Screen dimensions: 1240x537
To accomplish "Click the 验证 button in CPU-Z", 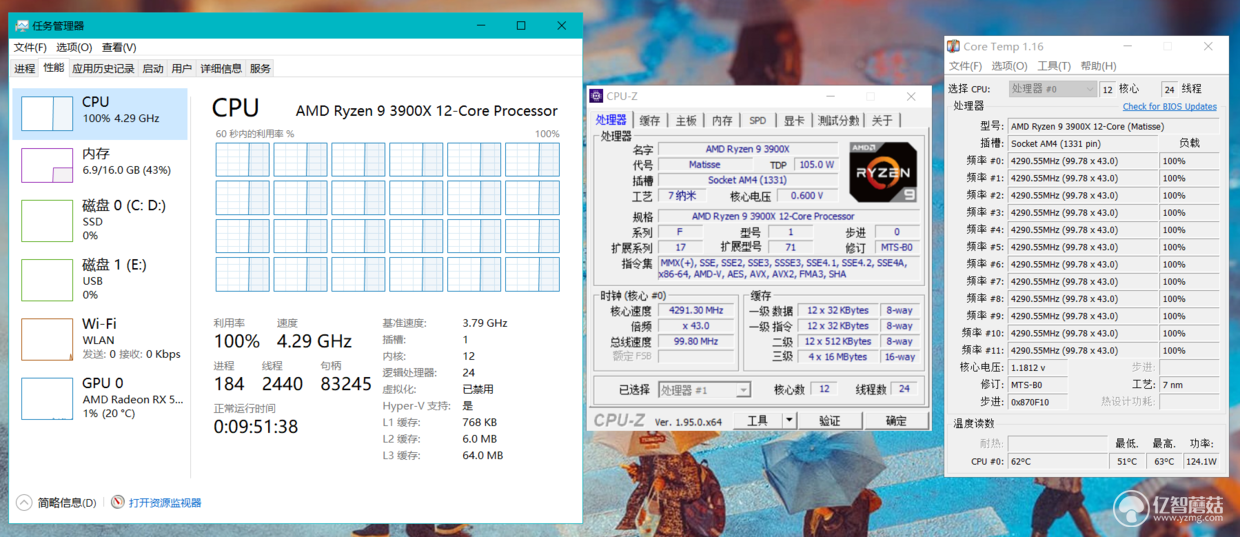I will point(829,421).
